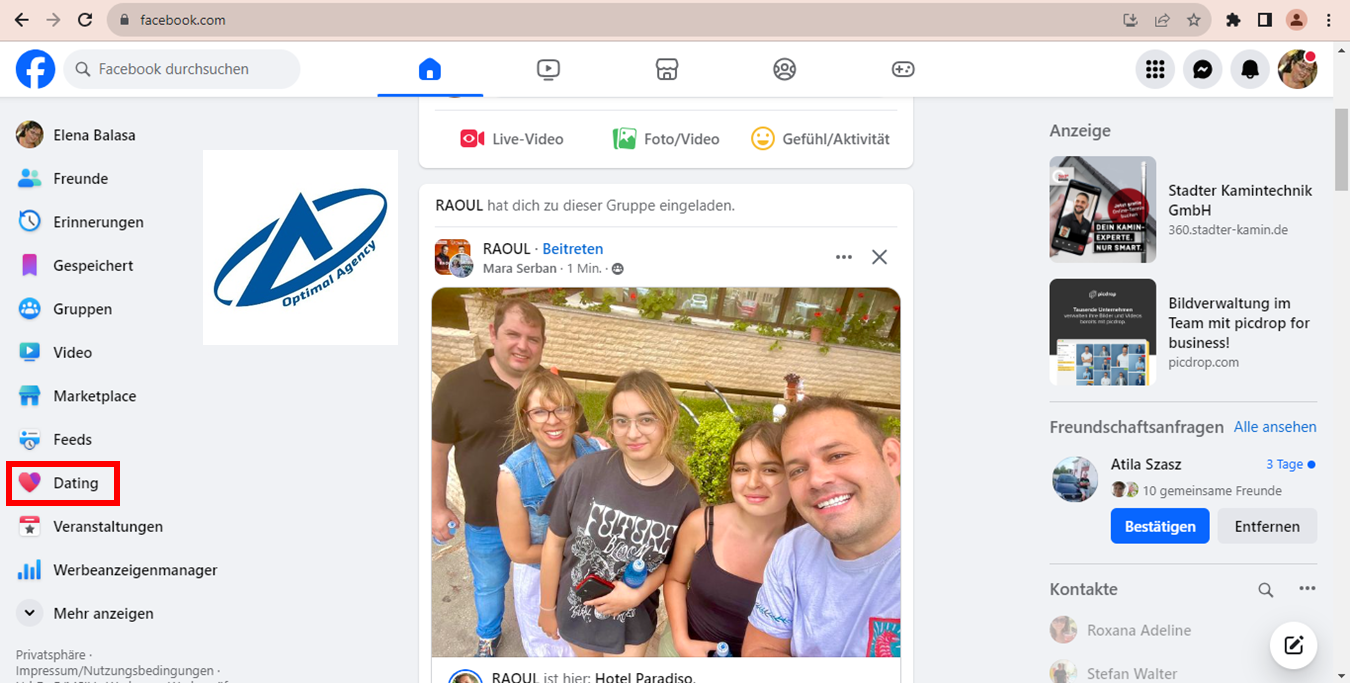Open RAOUL post options (three dots)
The image size is (1350, 683).
844,257
